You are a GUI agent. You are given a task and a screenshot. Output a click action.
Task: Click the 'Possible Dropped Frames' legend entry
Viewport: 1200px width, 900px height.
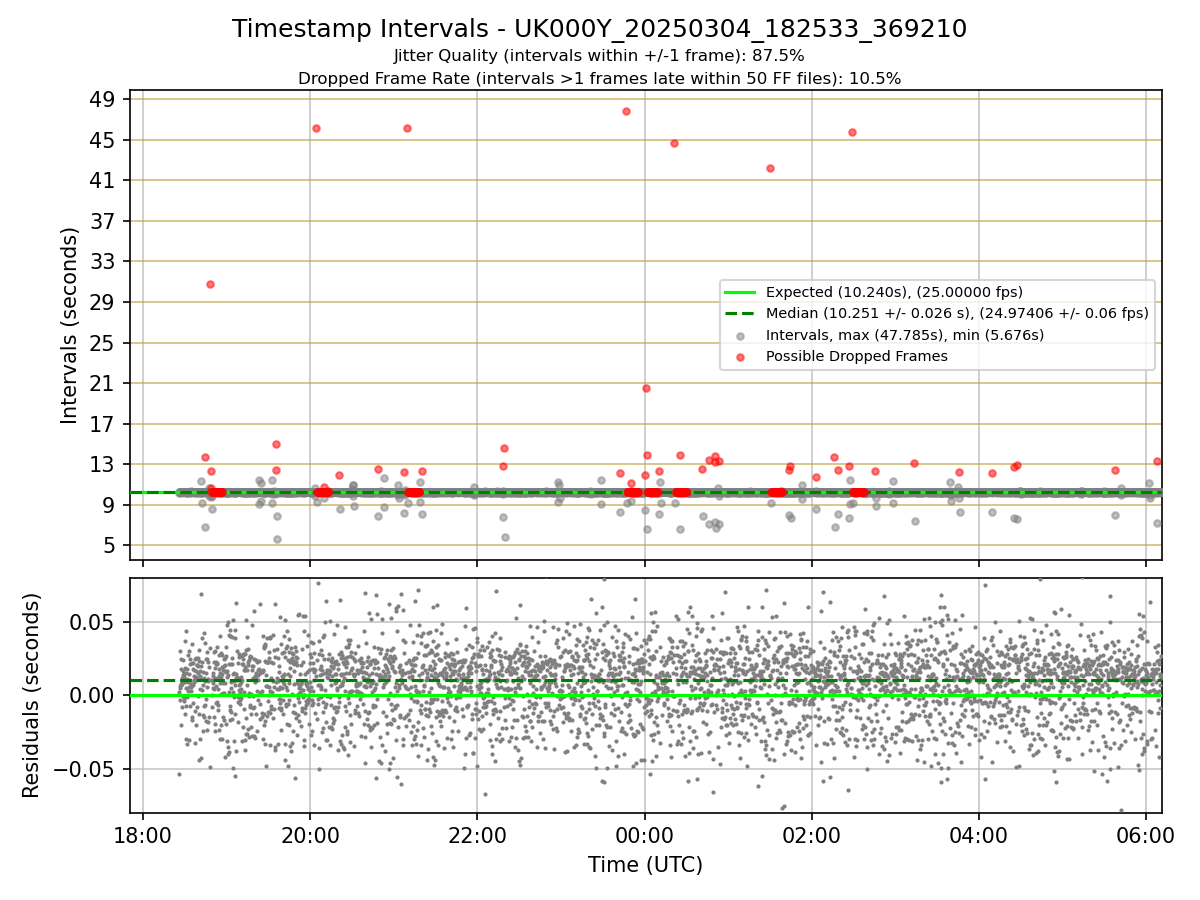pyautogui.click(x=857, y=356)
